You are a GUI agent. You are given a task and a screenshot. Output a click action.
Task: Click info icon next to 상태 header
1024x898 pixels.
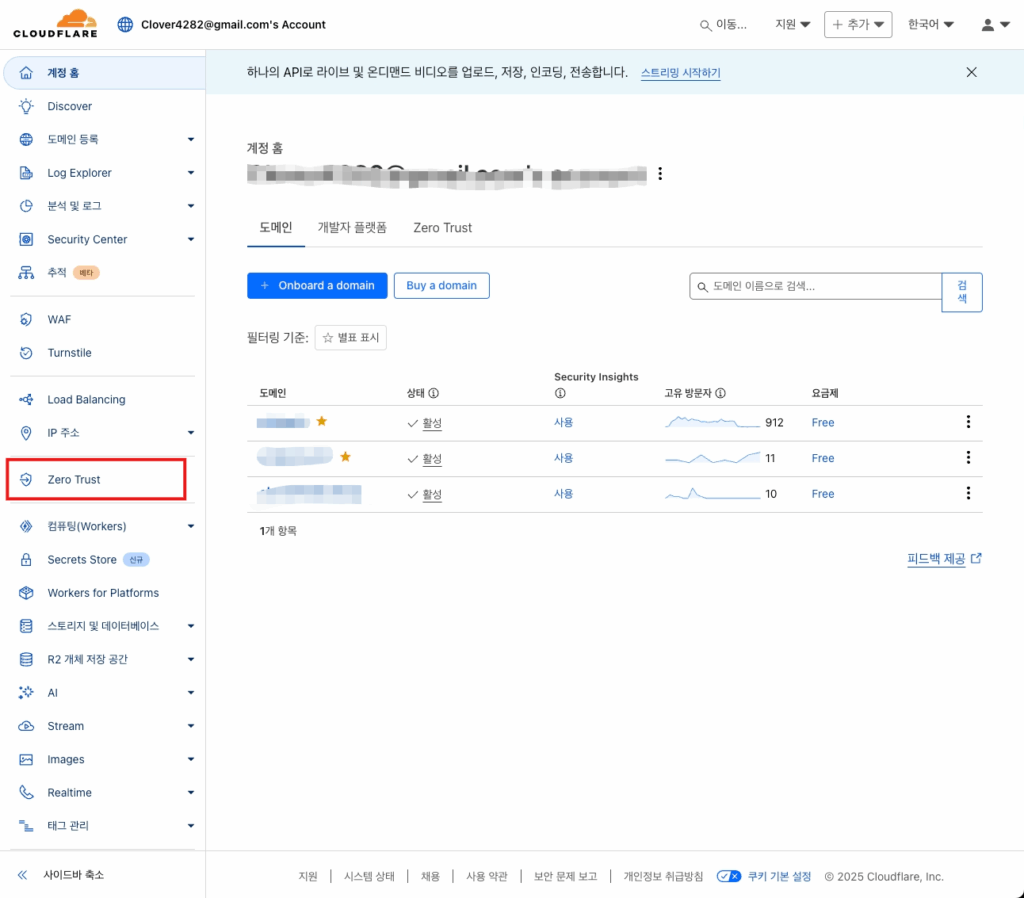click(x=434, y=393)
